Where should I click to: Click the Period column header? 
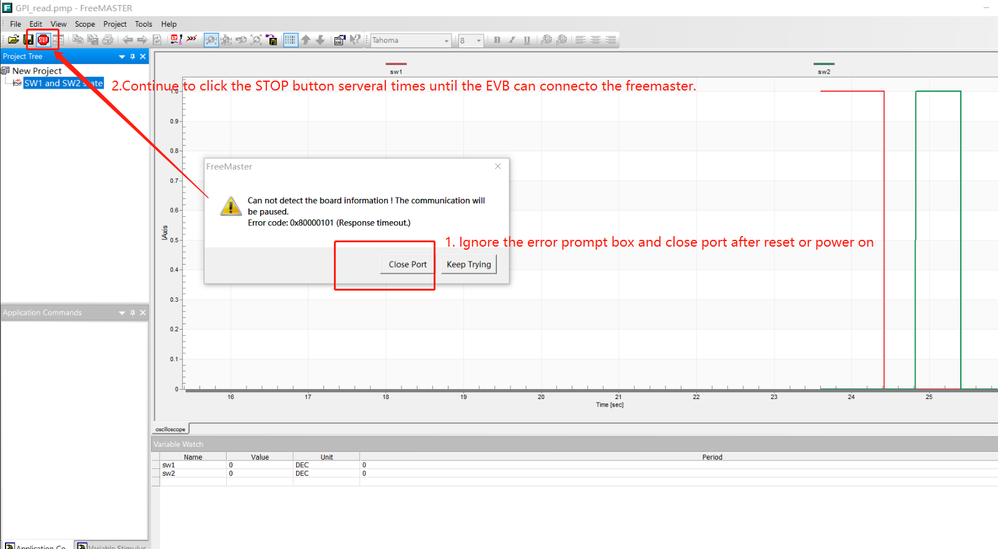click(x=712, y=457)
